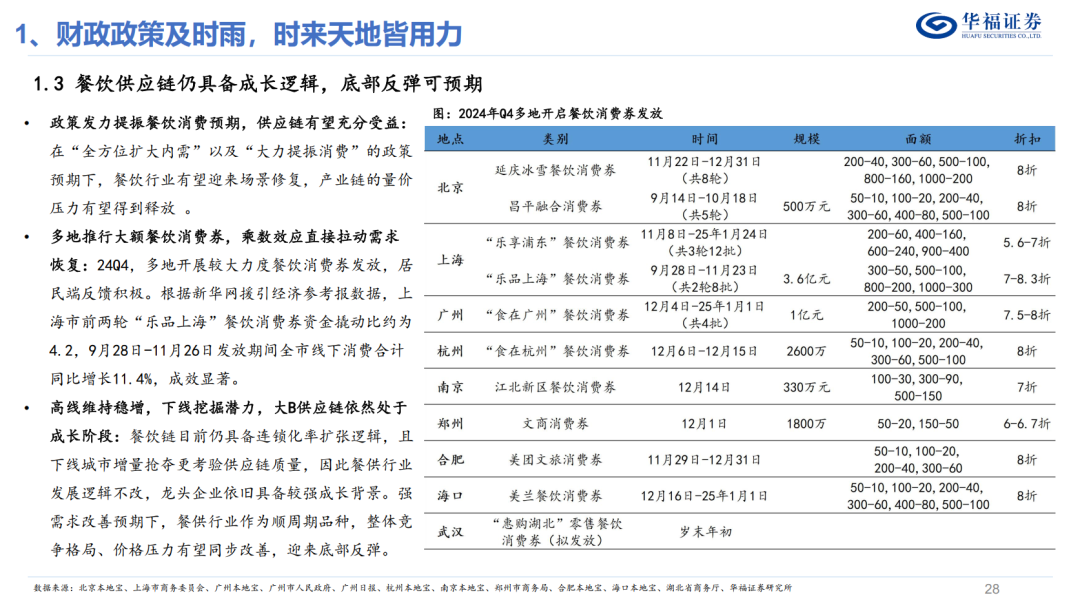Click discount cell '7.5-8折'

tap(1026, 315)
